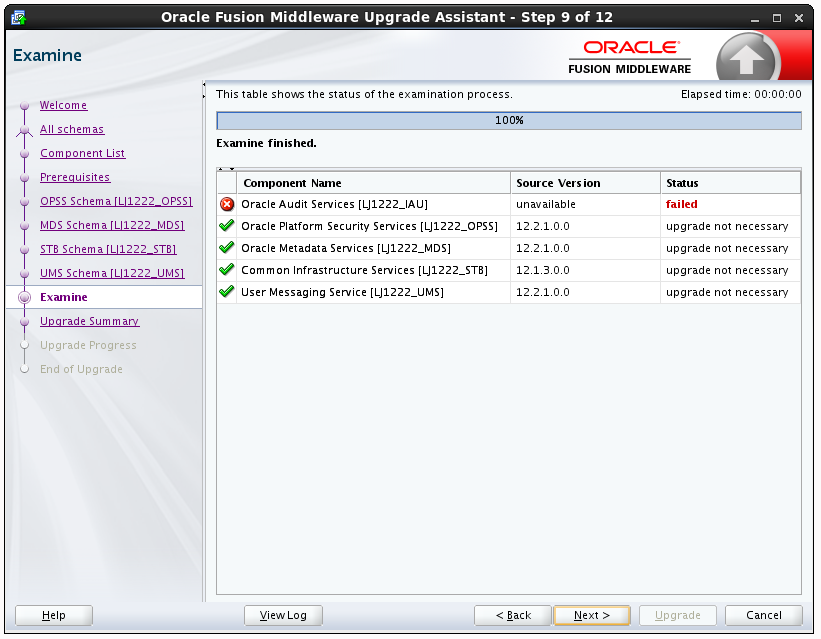The width and height of the screenshot is (821, 639).
Task: Click the 100% examination progress bar
Action: point(509,120)
